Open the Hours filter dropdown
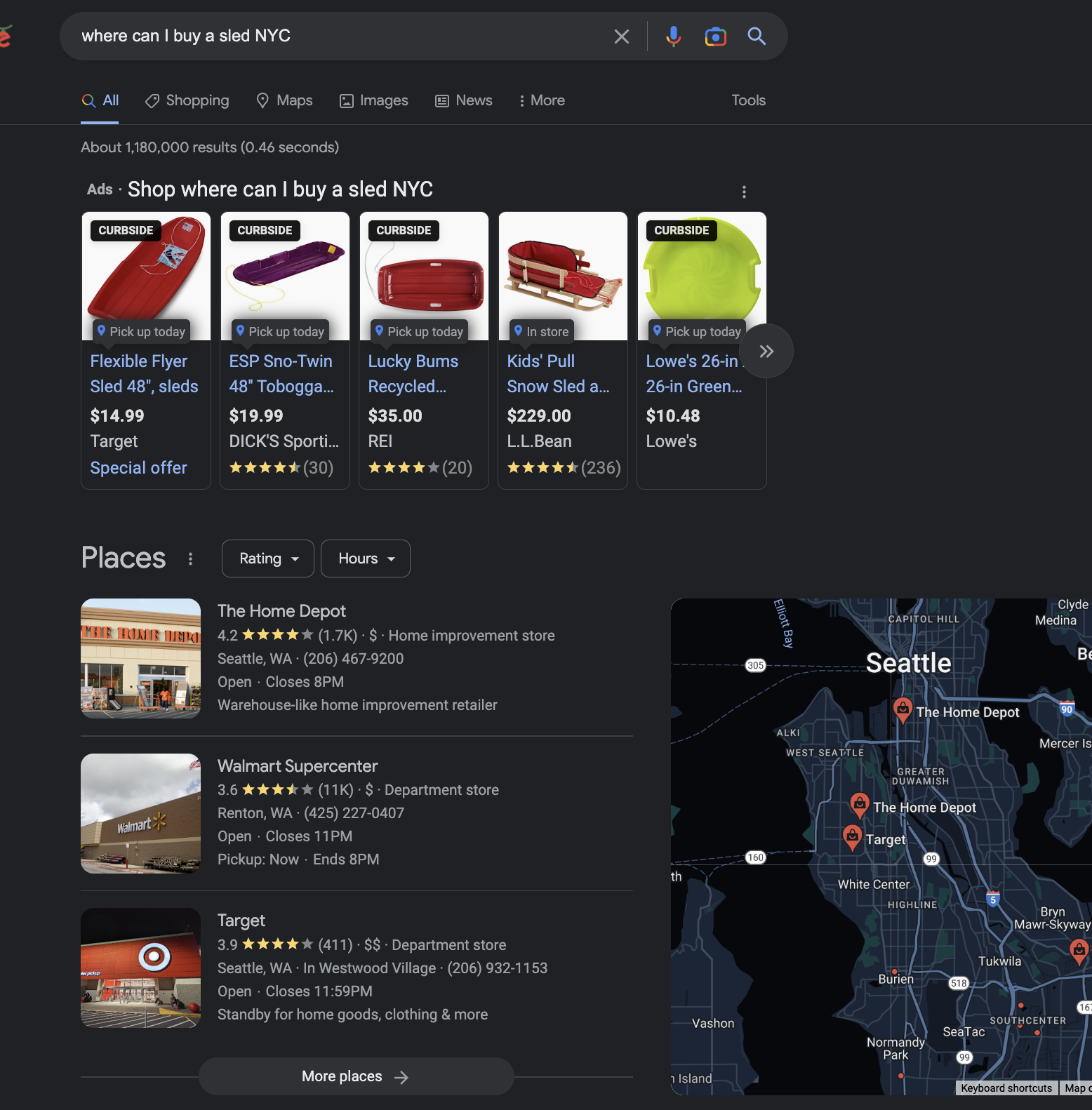 (x=366, y=559)
